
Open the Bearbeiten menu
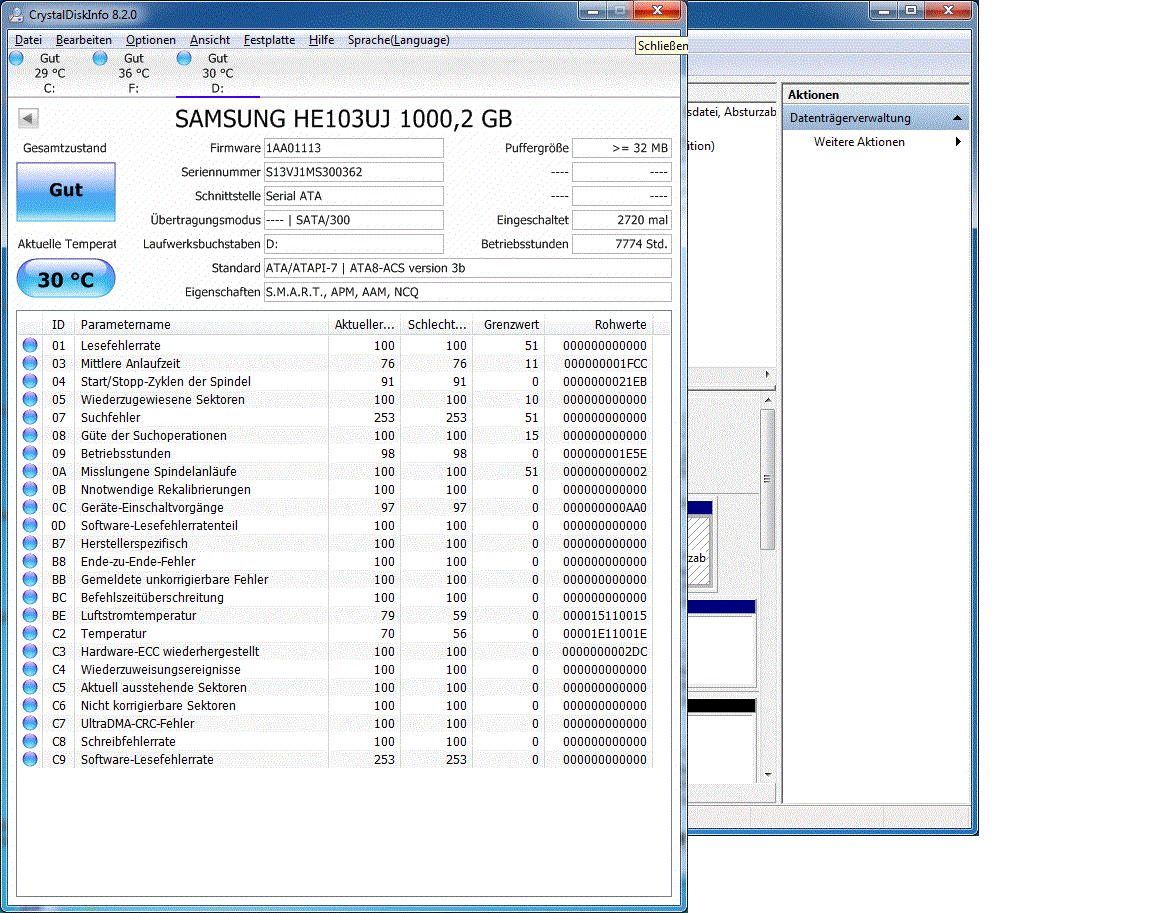[x=84, y=40]
